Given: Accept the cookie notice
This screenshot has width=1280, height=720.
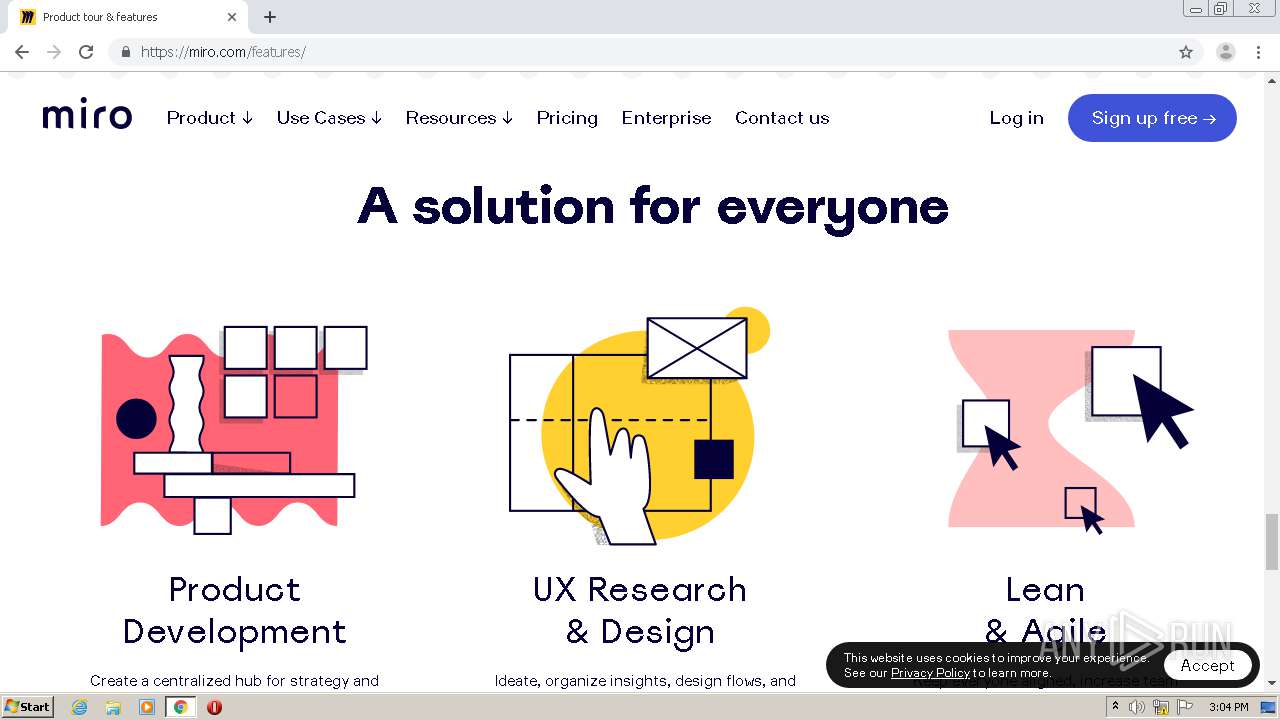Looking at the screenshot, I should (x=1207, y=665).
